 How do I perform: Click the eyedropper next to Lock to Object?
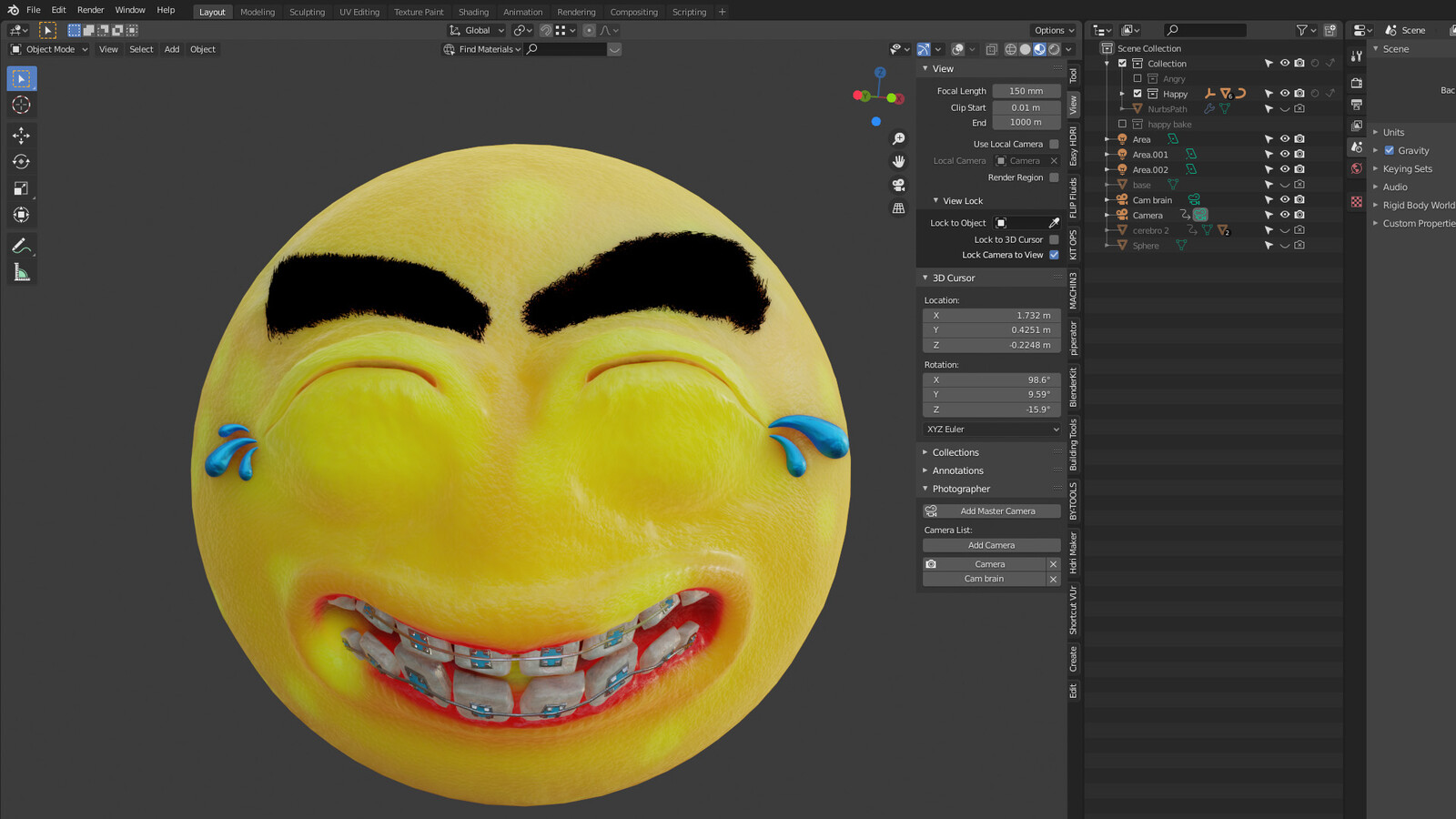pos(1054,223)
